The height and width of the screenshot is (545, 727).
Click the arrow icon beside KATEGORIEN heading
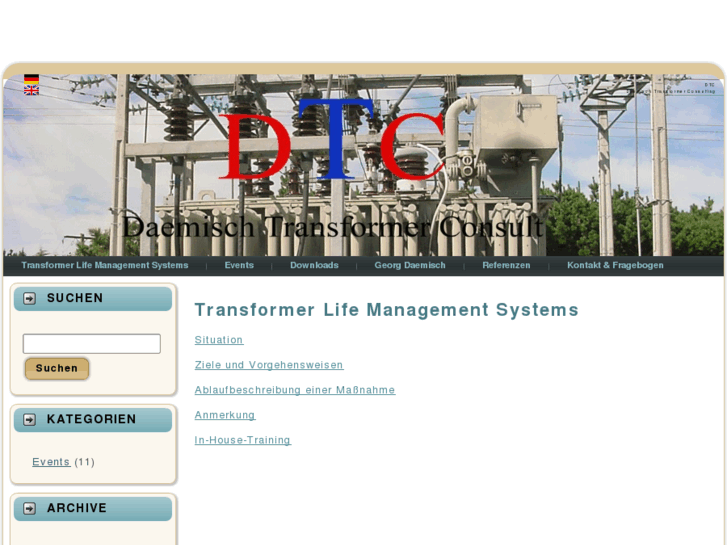pyautogui.click(x=29, y=420)
